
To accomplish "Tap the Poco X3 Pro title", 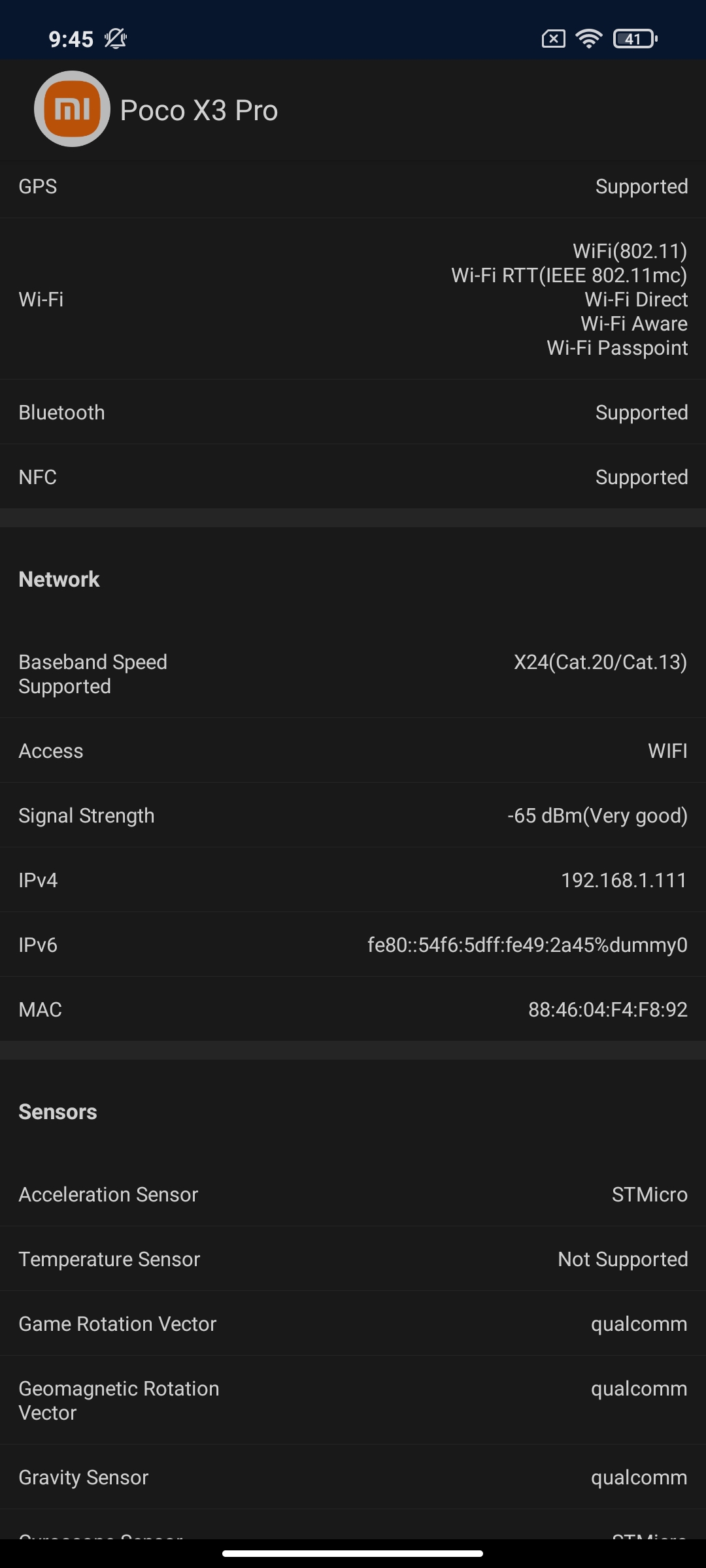I will point(199,110).
